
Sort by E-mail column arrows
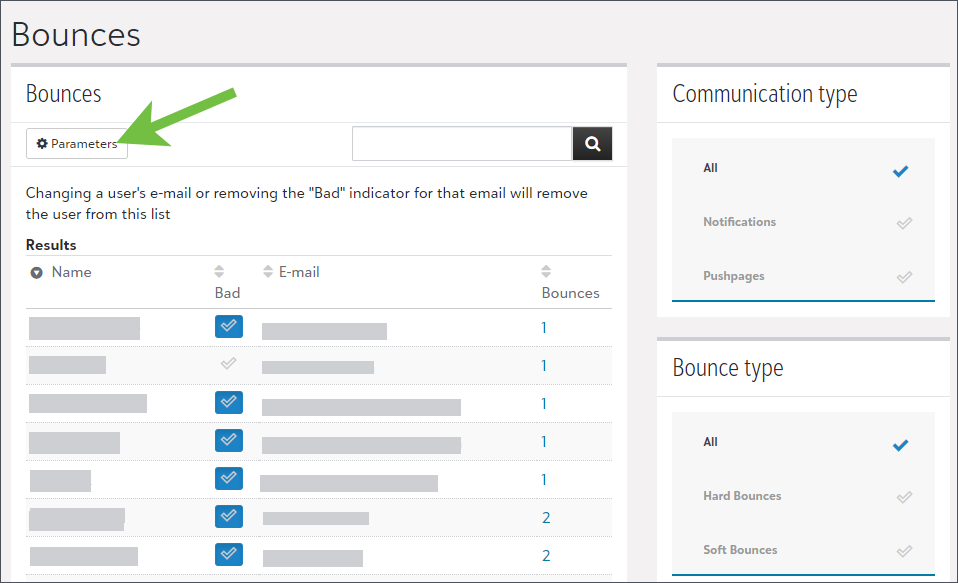click(268, 271)
